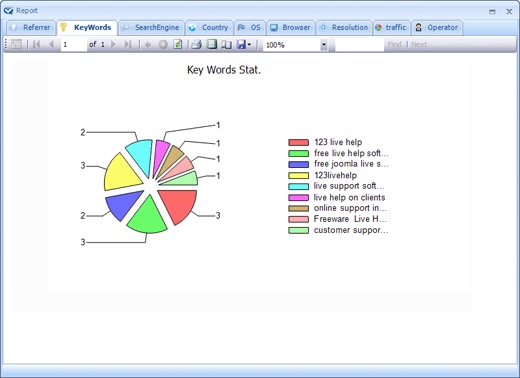Jump to last report page
Viewport: 520px width, 378px height.
pyautogui.click(x=128, y=44)
